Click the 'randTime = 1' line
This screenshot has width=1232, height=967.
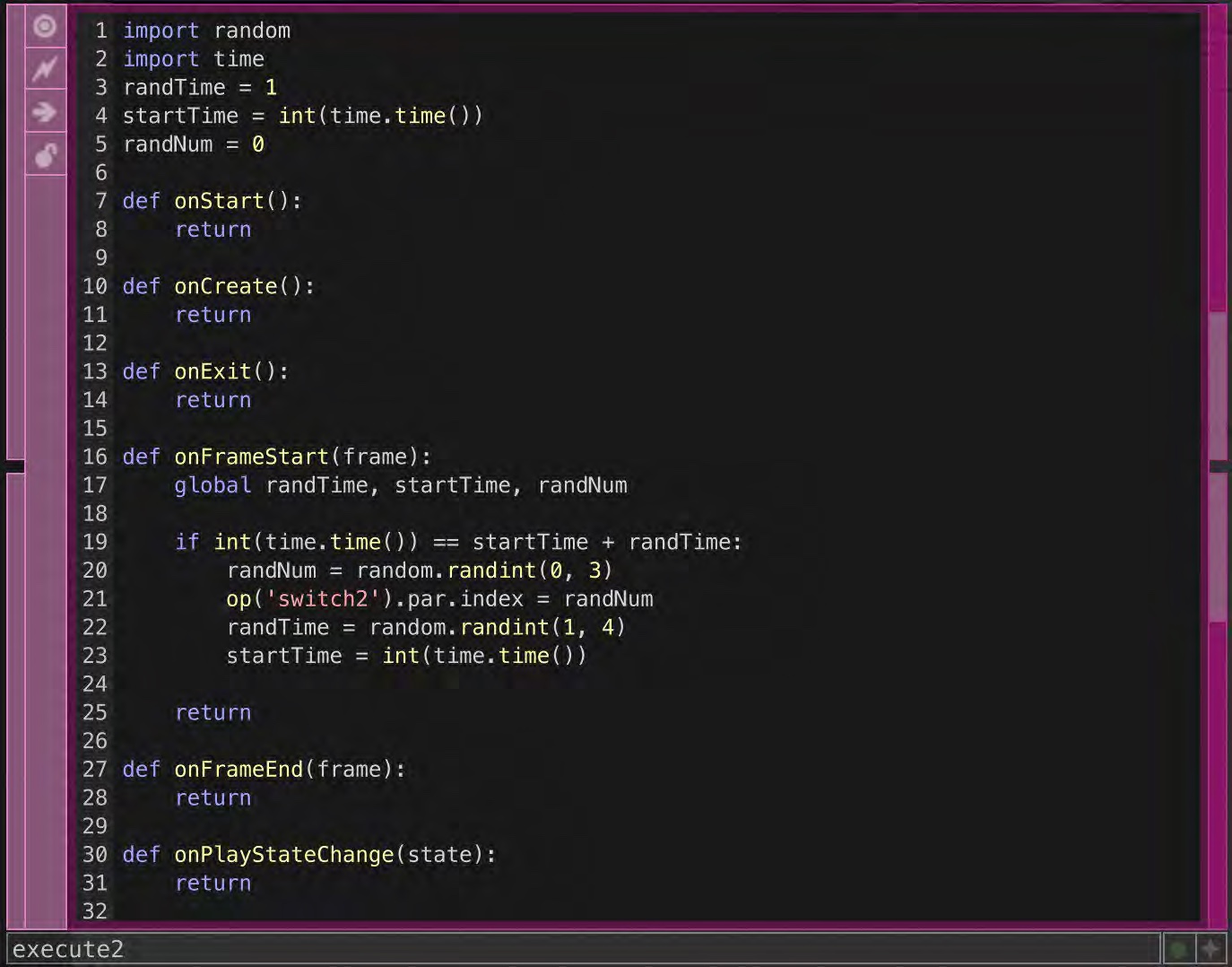(x=200, y=88)
